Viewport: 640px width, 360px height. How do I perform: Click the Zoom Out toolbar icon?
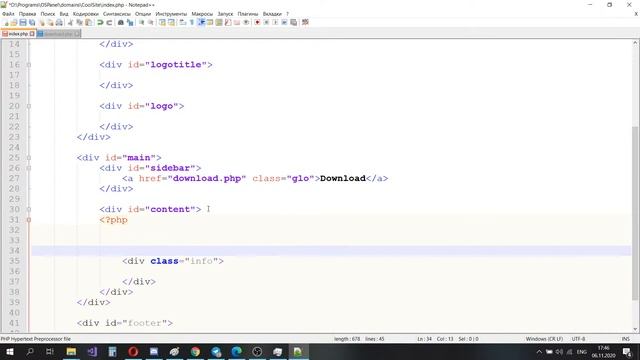pos(151,22)
